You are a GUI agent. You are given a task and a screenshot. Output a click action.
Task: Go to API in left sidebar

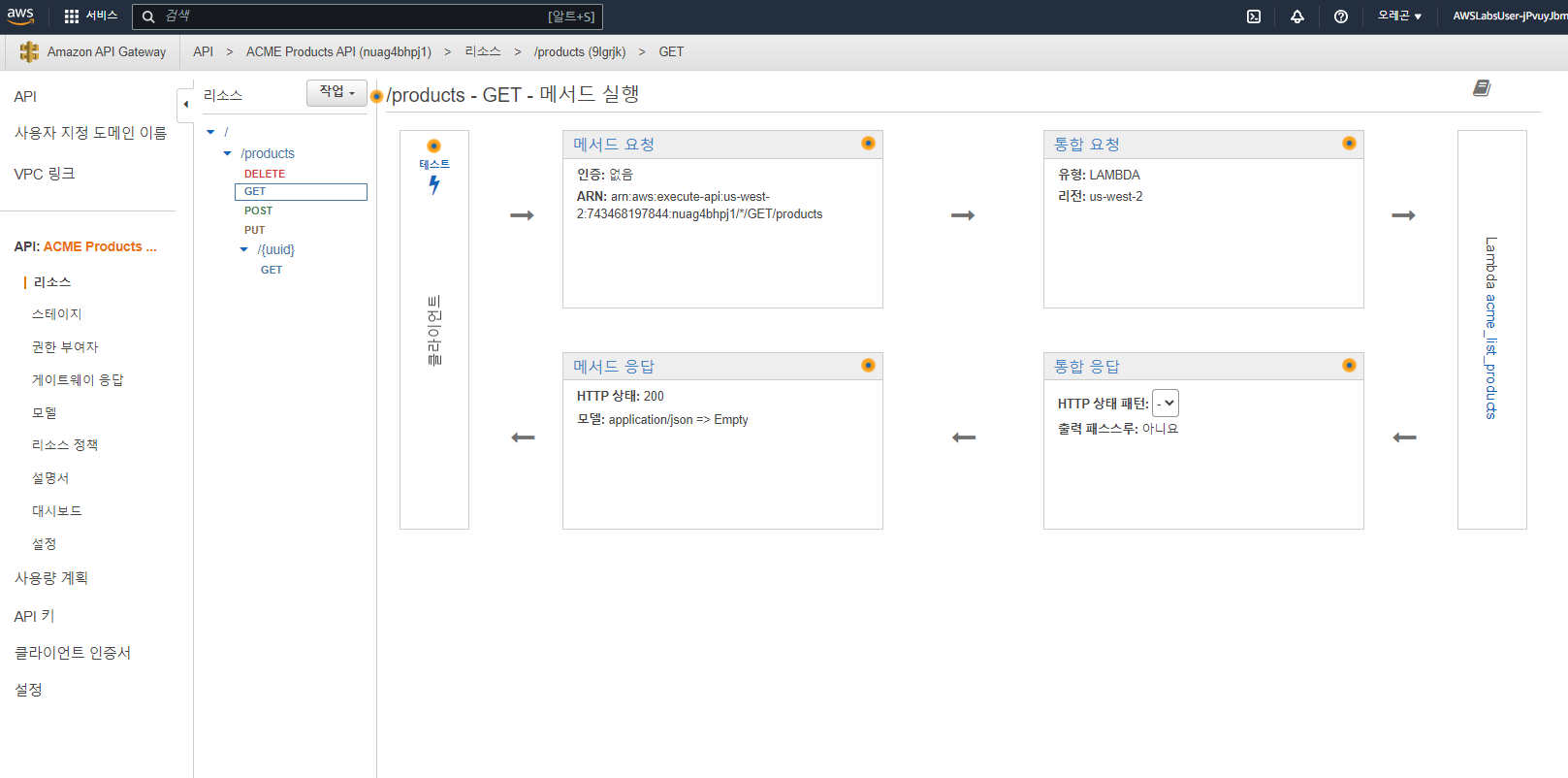click(25, 96)
